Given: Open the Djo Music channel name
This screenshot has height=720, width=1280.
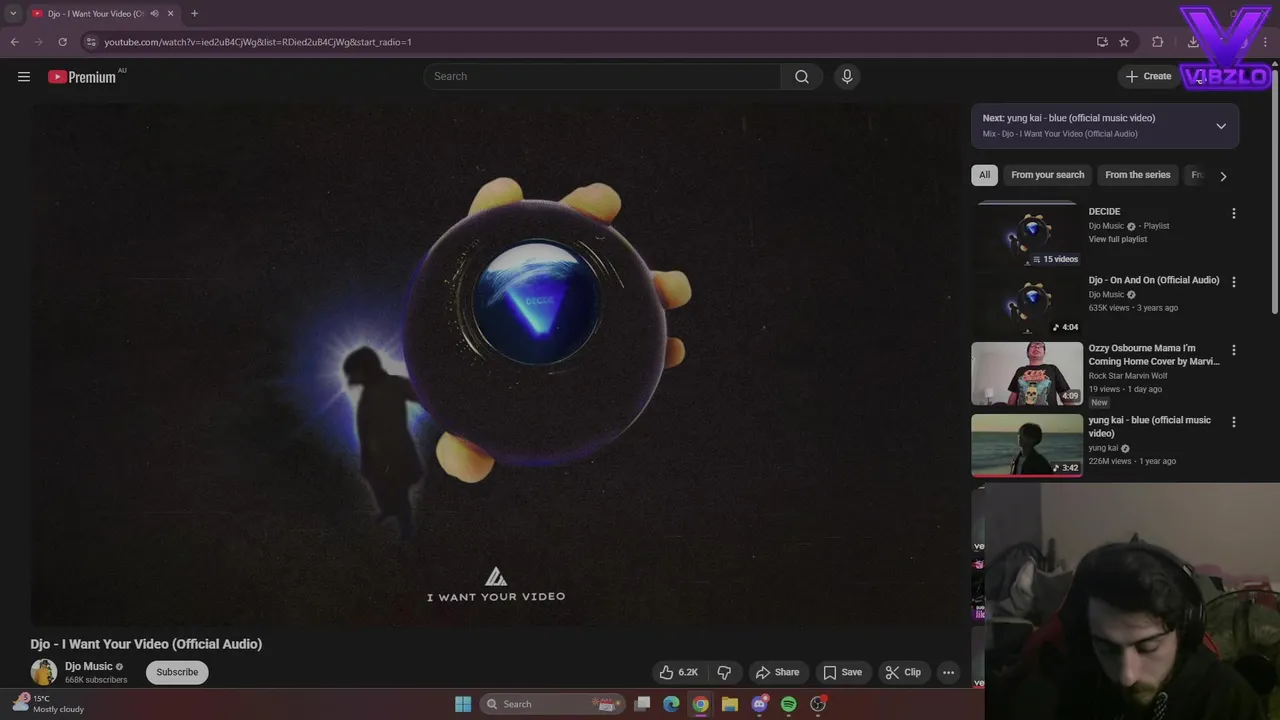Looking at the screenshot, I should 89,666.
